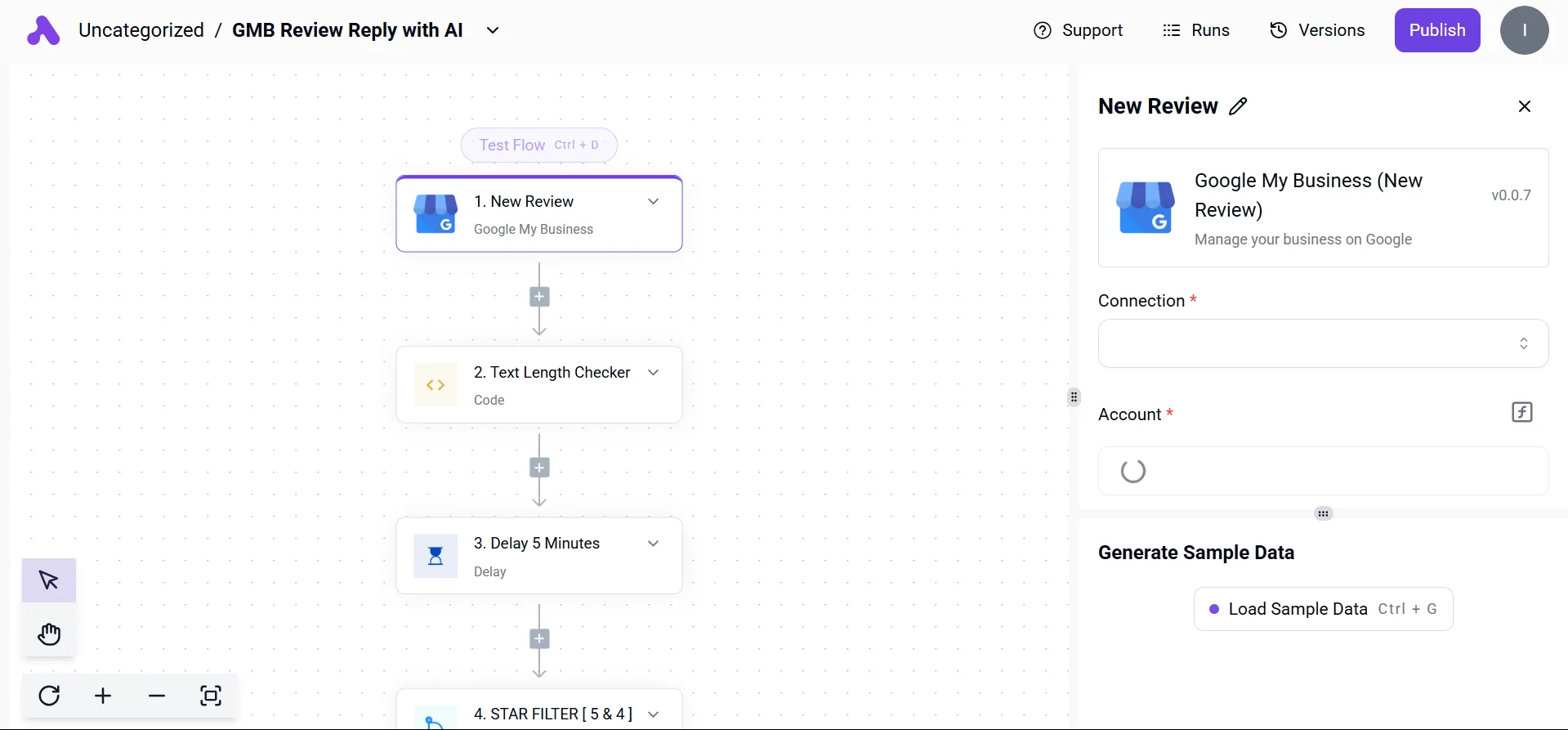Add a step after Delay 5 Minutes
The width and height of the screenshot is (1568, 730).
click(x=539, y=638)
